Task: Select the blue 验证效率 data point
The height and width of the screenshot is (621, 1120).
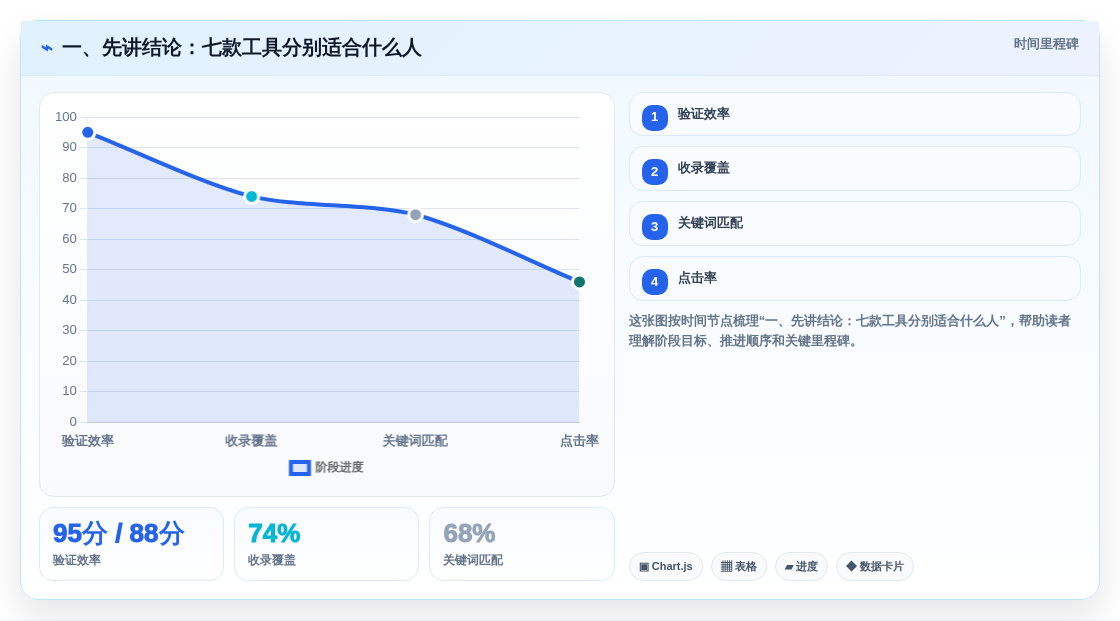Action: click(x=88, y=132)
